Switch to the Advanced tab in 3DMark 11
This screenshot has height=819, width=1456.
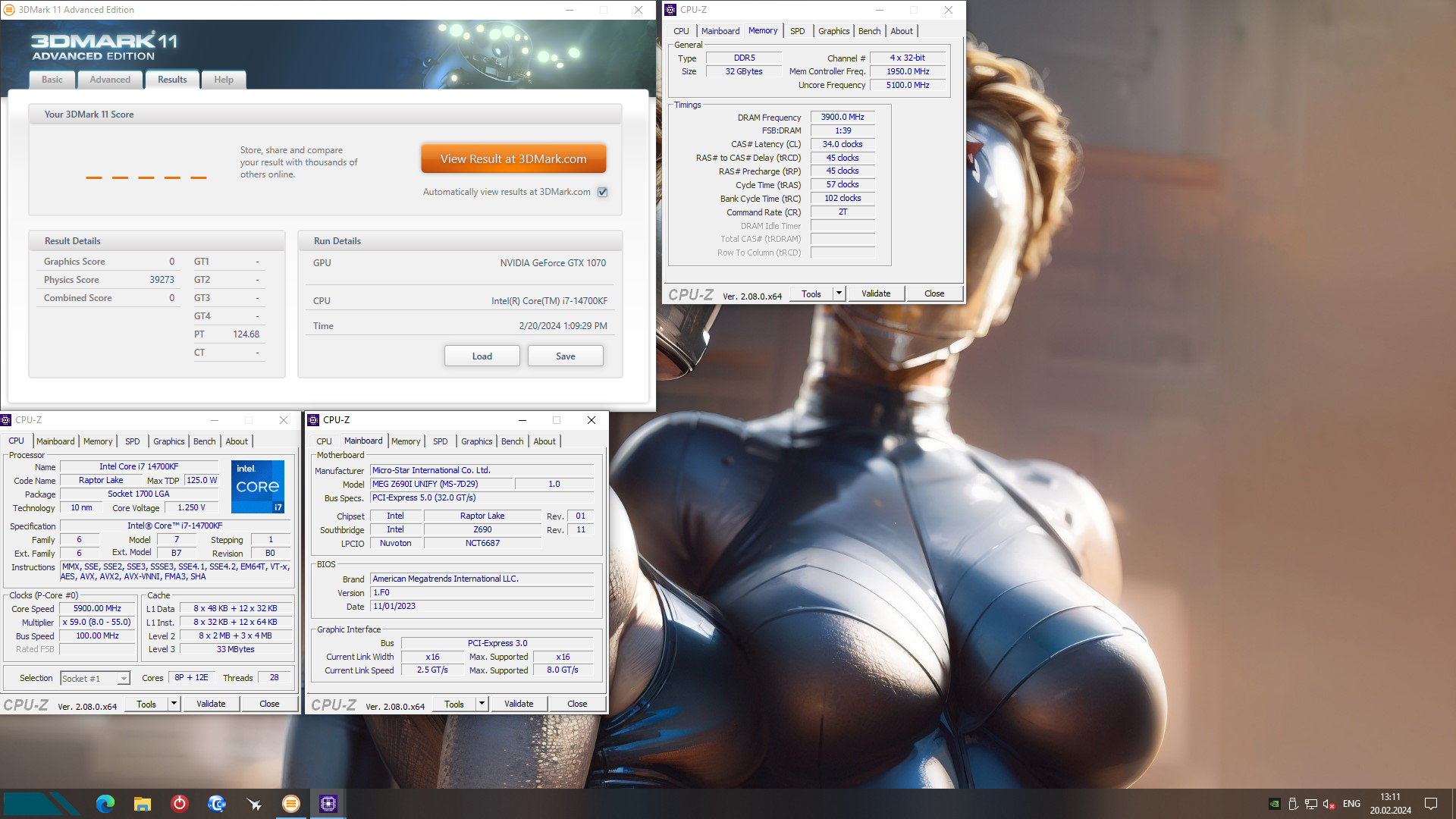[110, 80]
